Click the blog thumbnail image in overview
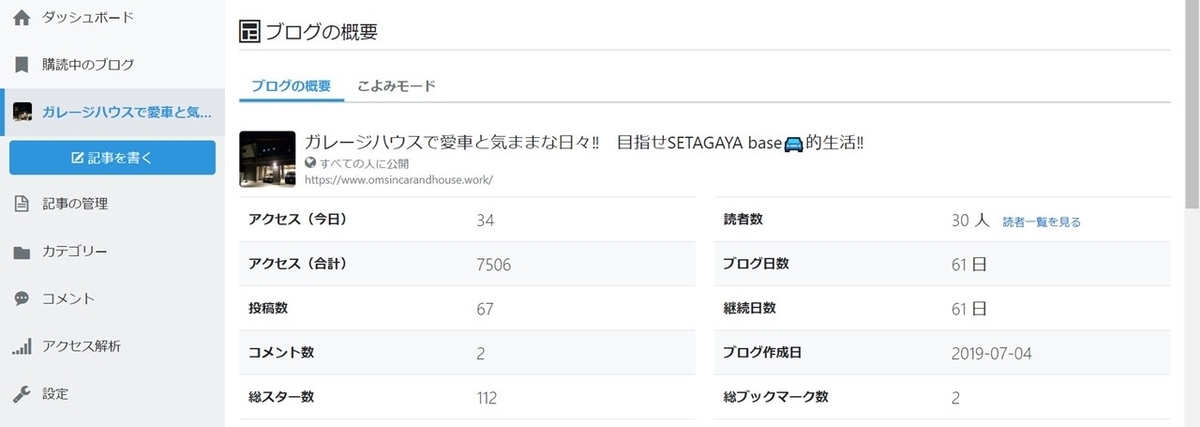This screenshot has height=427, width=1200. (268, 159)
